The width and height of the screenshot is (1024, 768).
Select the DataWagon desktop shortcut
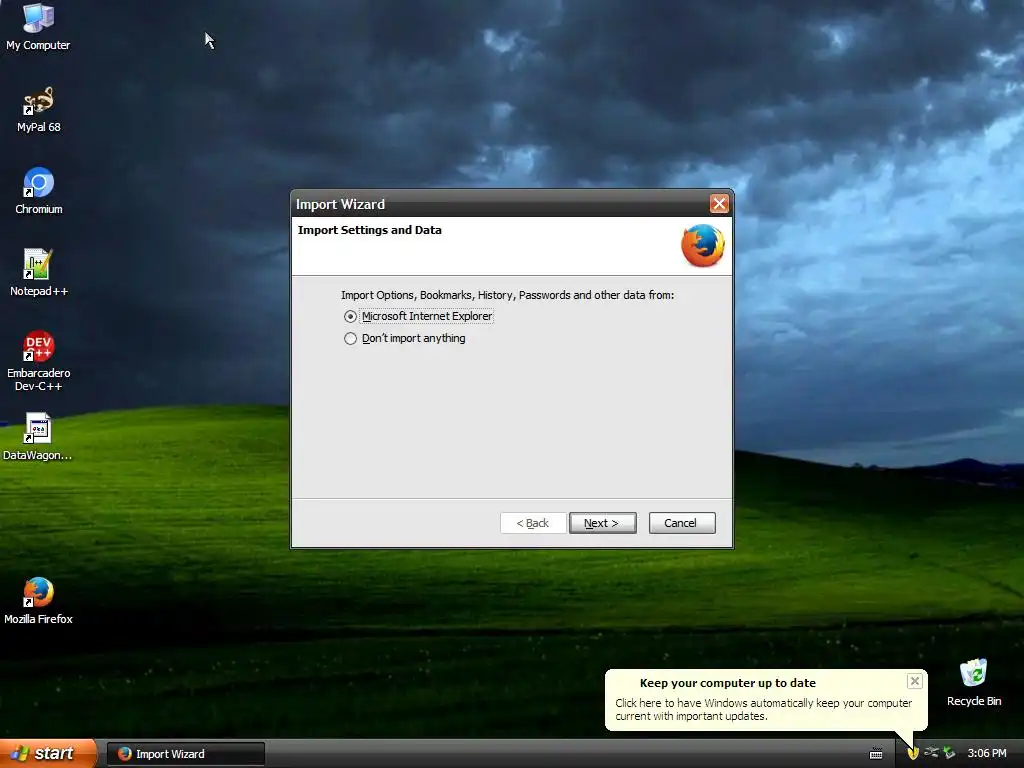pyautogui.click(x=38, y=437)
